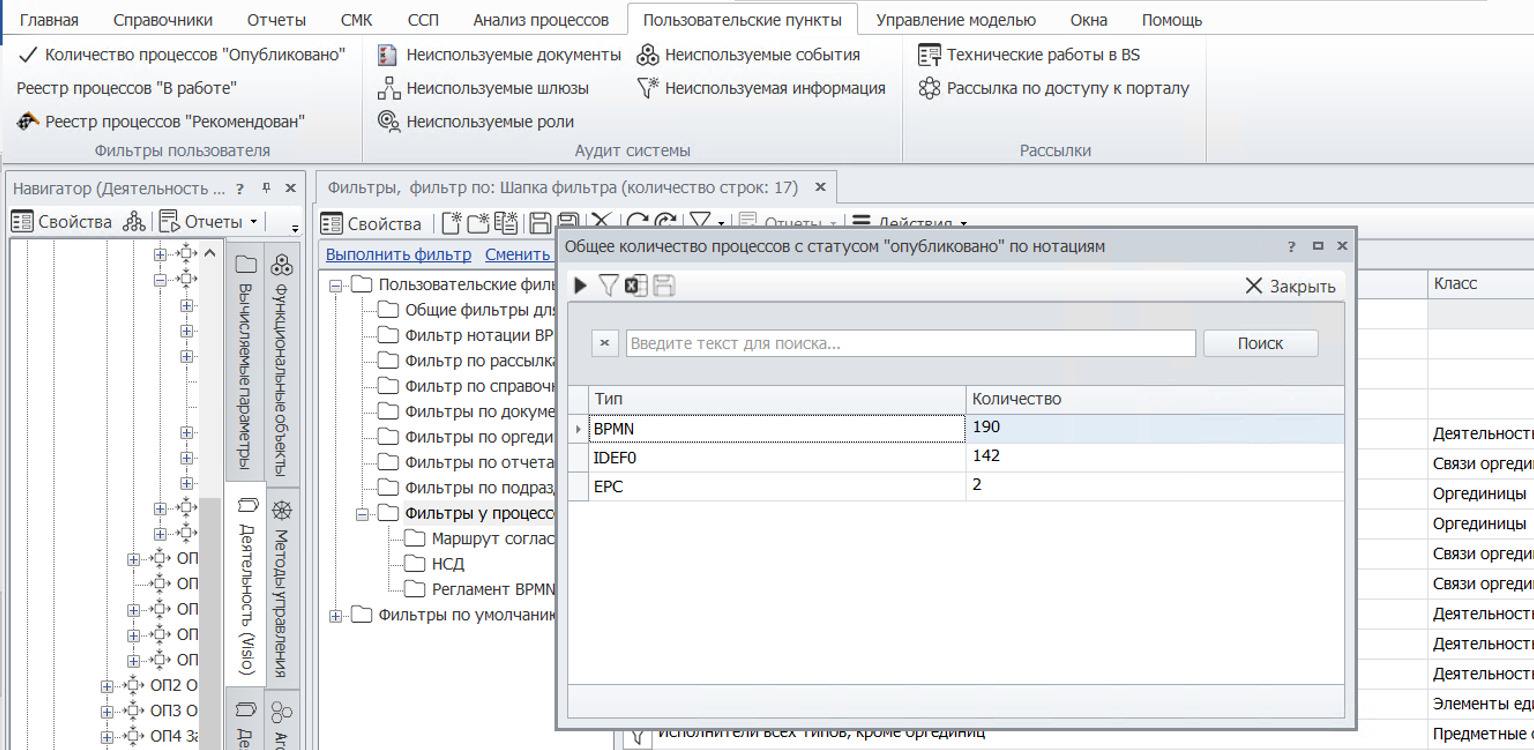Expand the ОП2 node in Navigator tree
Image resolution: width=1534 pixels, height=750 pixels.
107,685
